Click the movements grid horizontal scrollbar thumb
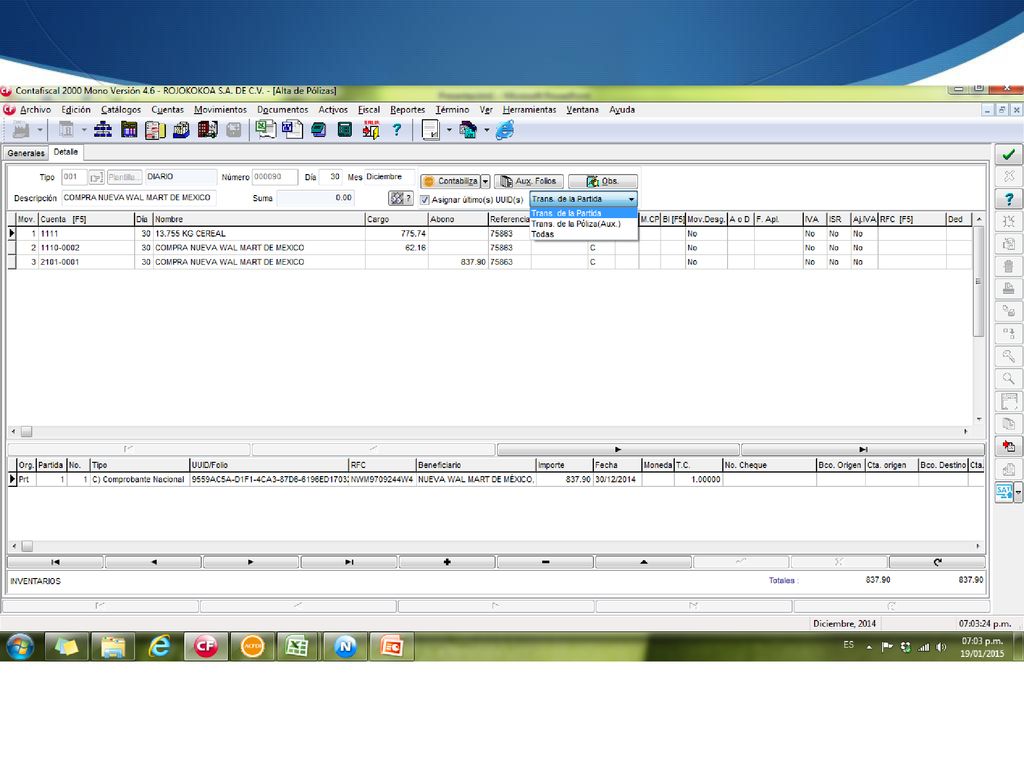This screenshot has height=768, width=1024. pos(26,432)
